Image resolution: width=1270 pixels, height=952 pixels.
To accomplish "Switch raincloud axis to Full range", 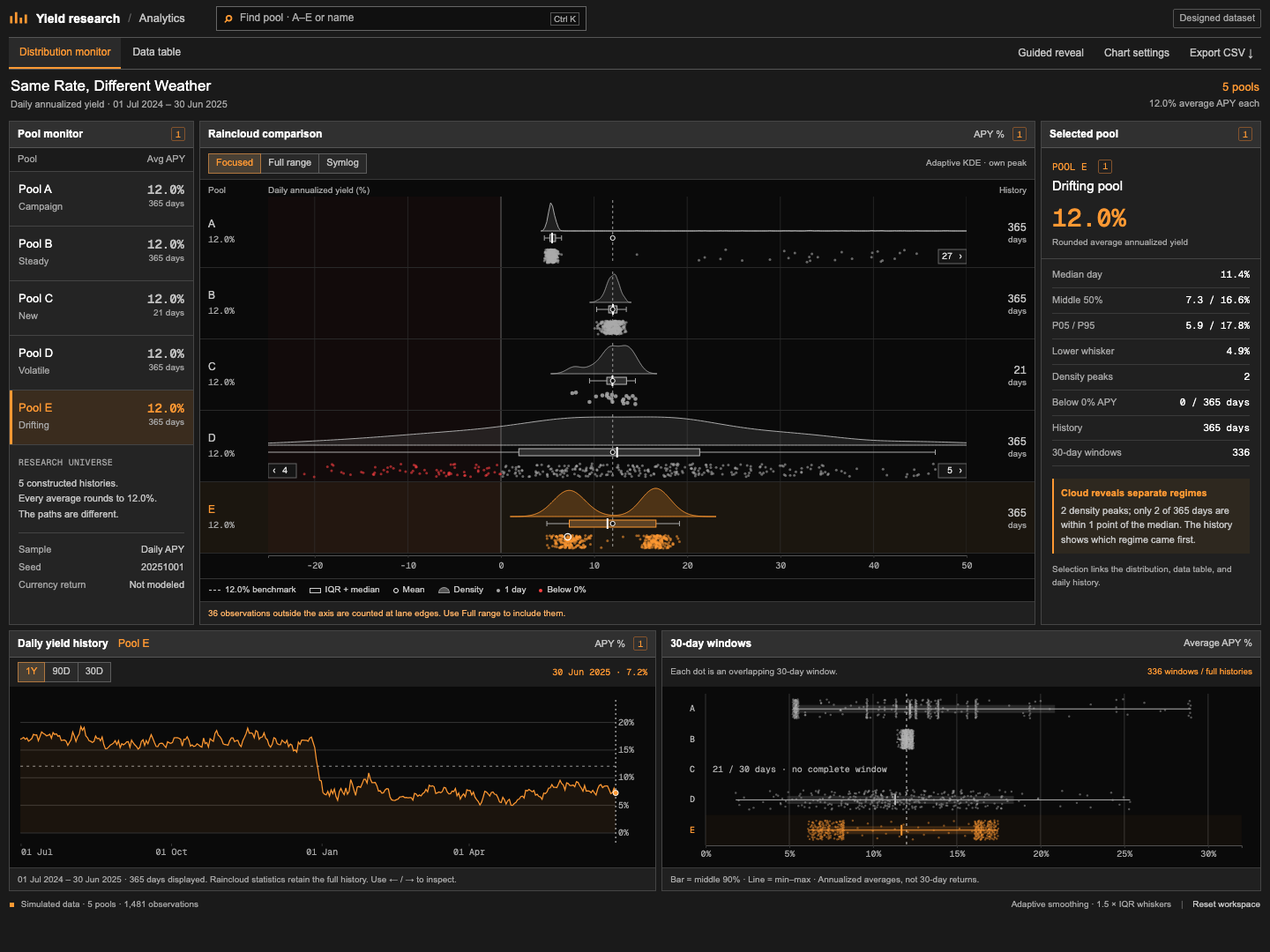I will (x=289, y=163).
